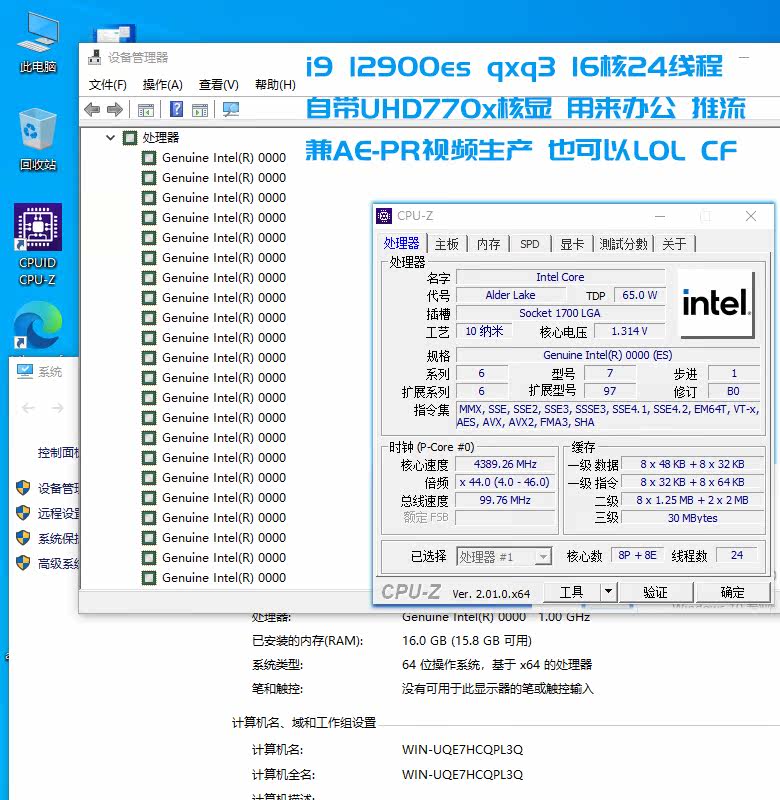Click the Alder Lake code name value
The width and height of the screenshot is (780, 800).
[510, 295]
